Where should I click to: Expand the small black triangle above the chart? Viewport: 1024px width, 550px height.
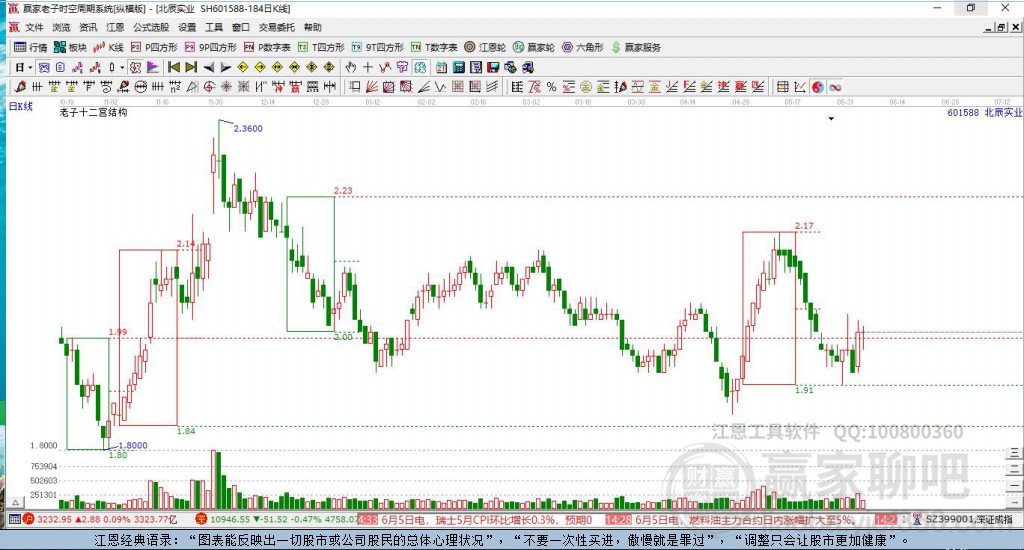pos(831,119)
